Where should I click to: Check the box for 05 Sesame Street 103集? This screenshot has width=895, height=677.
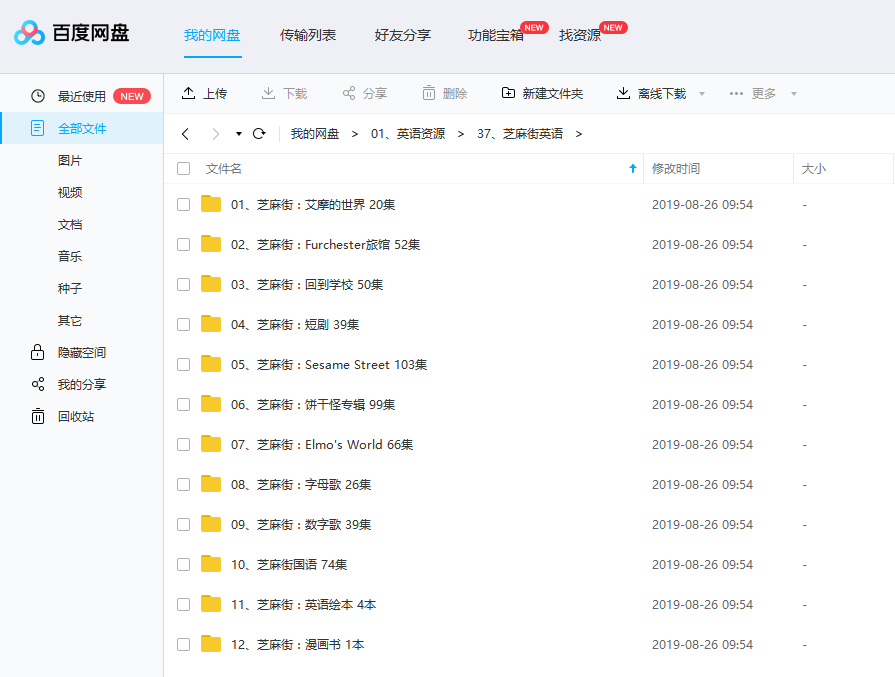(183, 365)
